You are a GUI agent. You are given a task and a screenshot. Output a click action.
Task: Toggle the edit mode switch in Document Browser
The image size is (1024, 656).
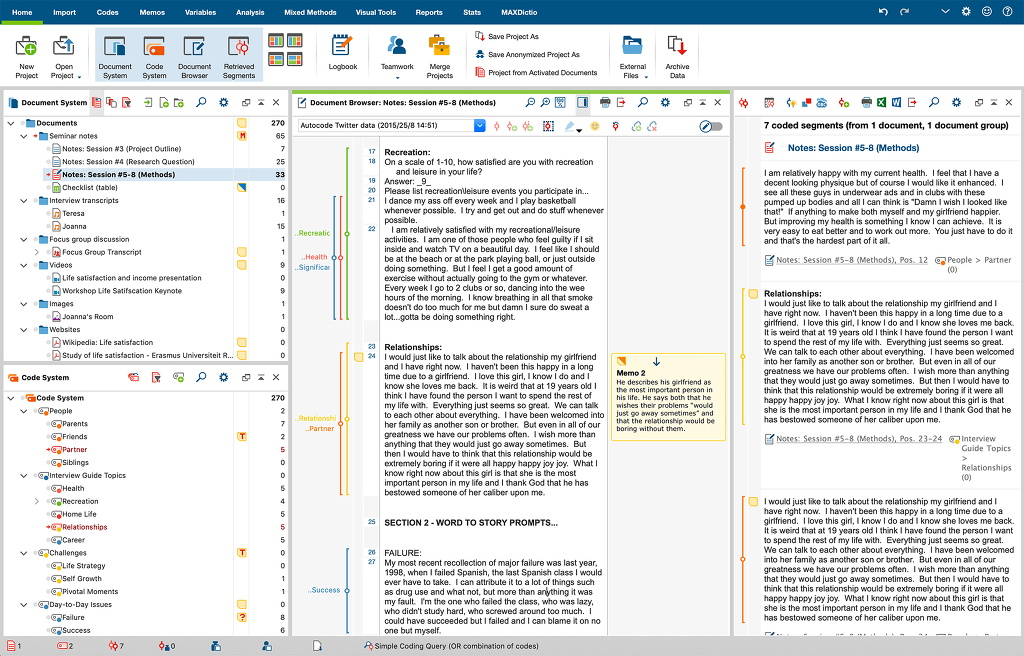(711, 126)
